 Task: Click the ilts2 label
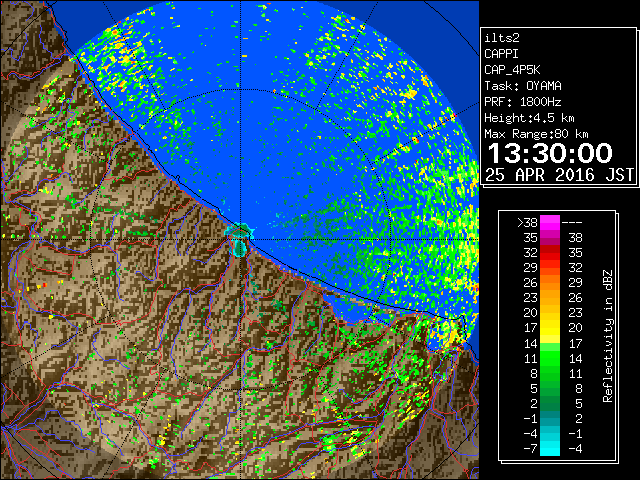pyautogui.click(x=502, y=38)
